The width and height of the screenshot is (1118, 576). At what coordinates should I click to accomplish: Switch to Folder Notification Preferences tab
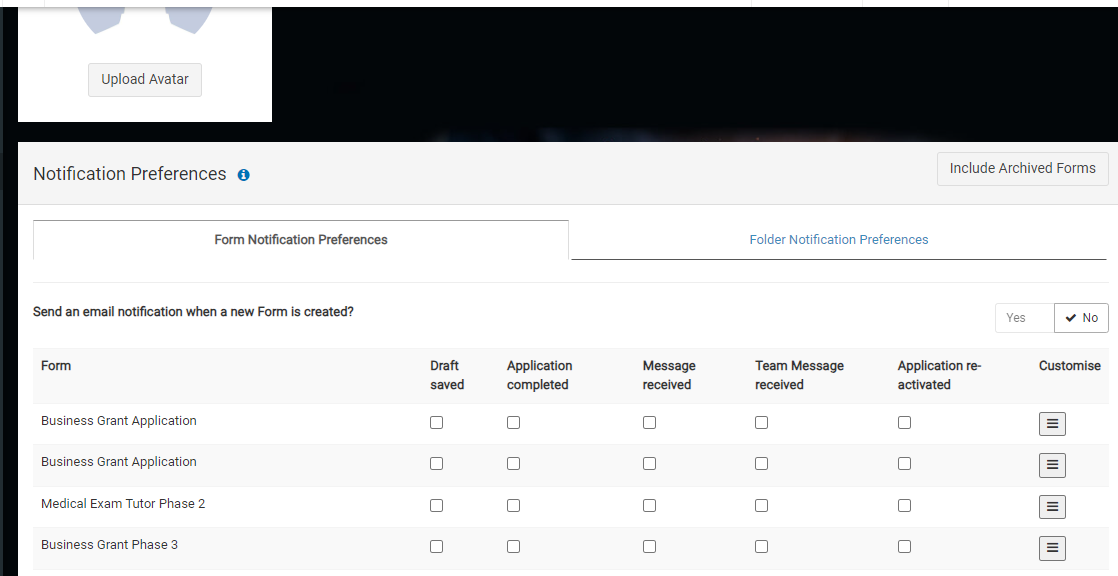click(x=838, y=240)
